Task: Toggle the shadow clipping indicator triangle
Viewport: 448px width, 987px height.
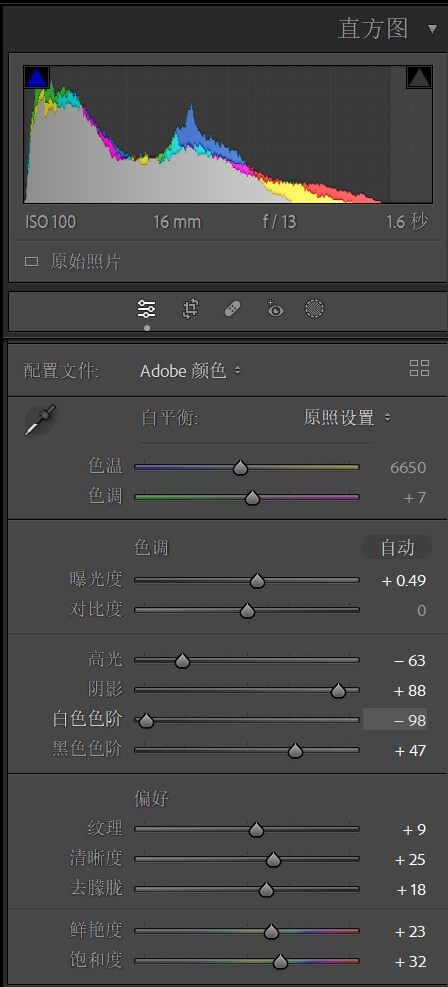Action: point(36,77)
